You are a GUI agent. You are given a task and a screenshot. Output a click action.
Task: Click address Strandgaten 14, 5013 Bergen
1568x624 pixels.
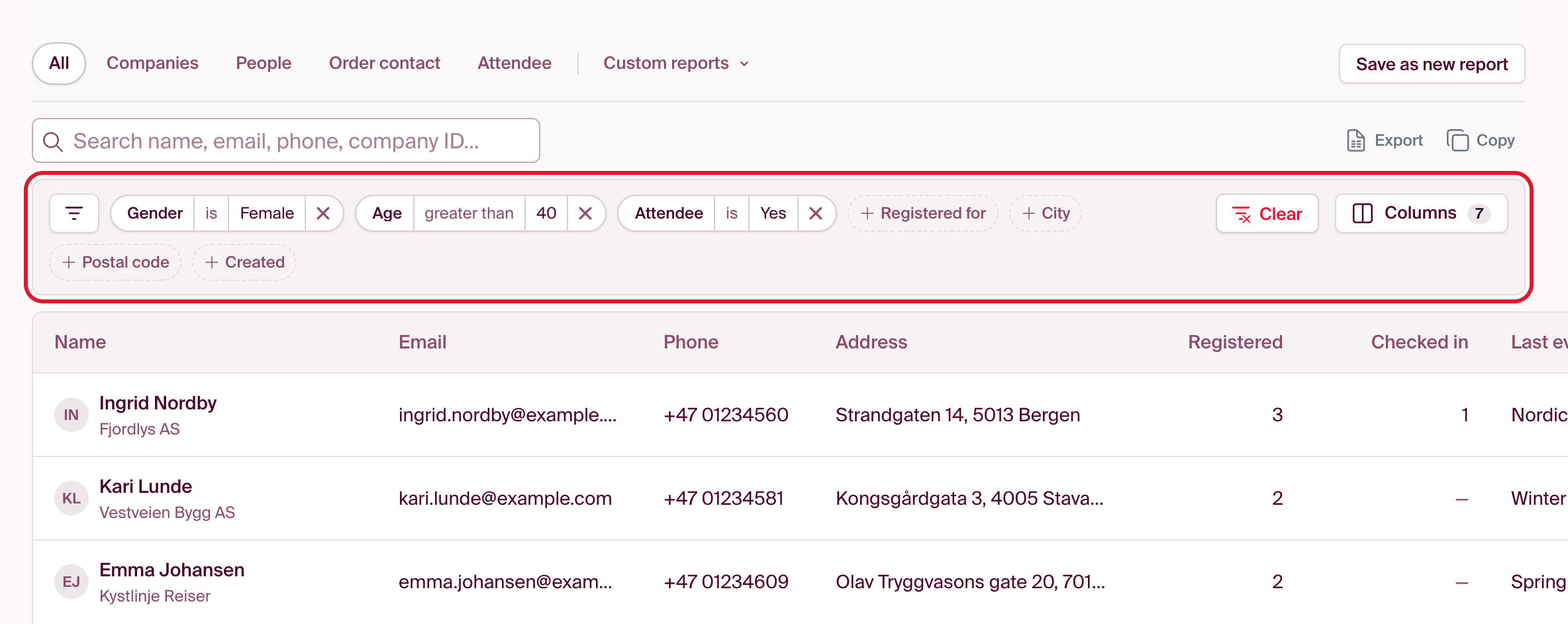pos(957,415)
